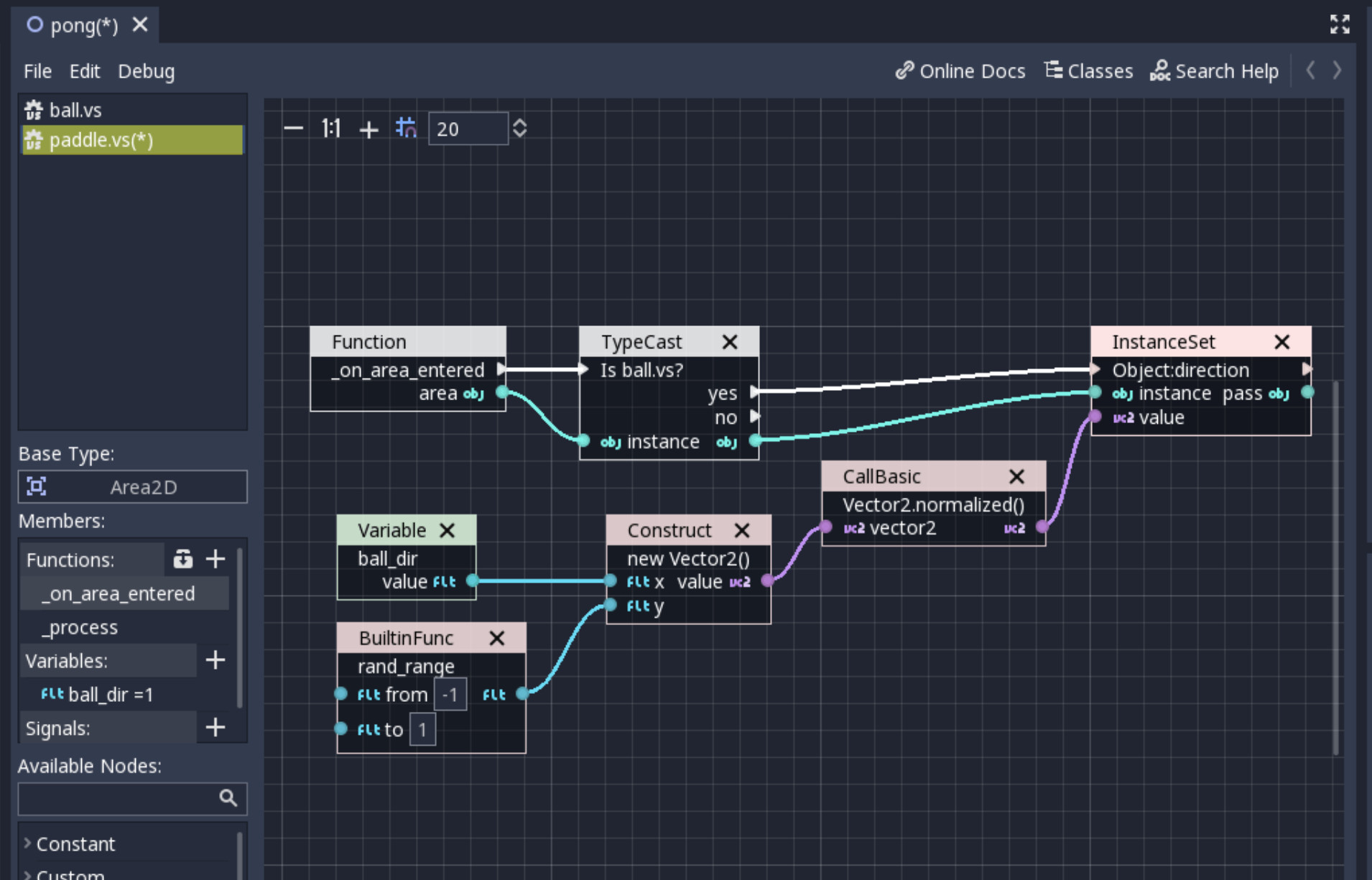Adjust snap distance stepper arrows

pos(519,129)
